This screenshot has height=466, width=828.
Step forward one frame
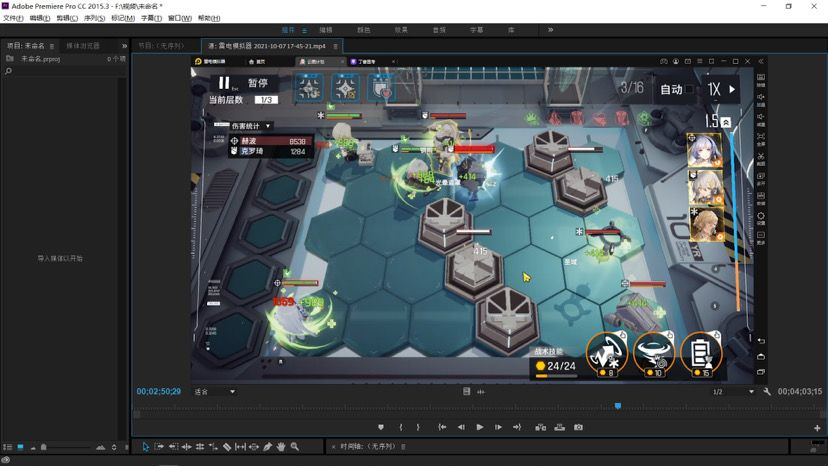click(x=498, y=427)
